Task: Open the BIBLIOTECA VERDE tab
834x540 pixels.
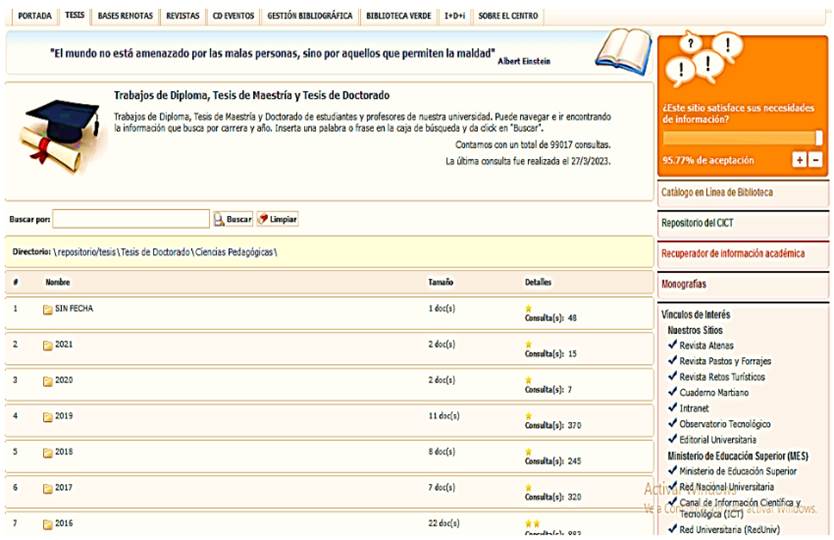Action: click(x=398, y=16)
